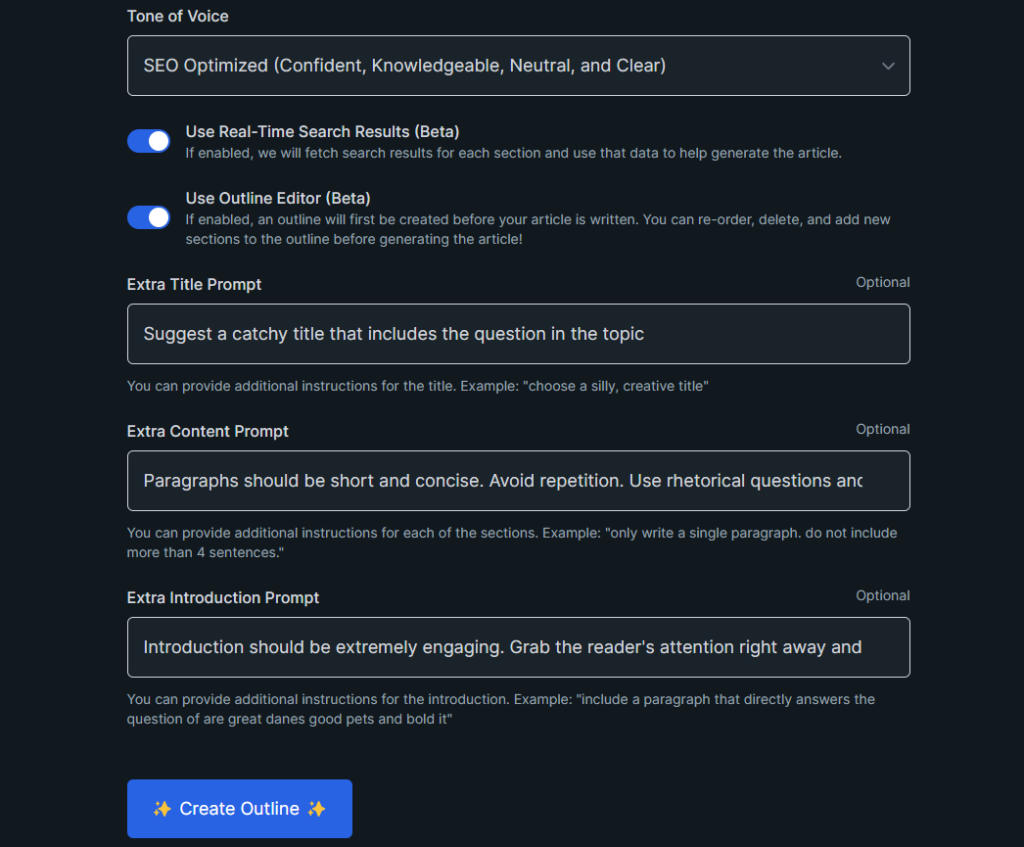Click the Optional tag beside Extra Content Prompt
Viewport: 1024px width, 847px height.
tap(882, 430)
